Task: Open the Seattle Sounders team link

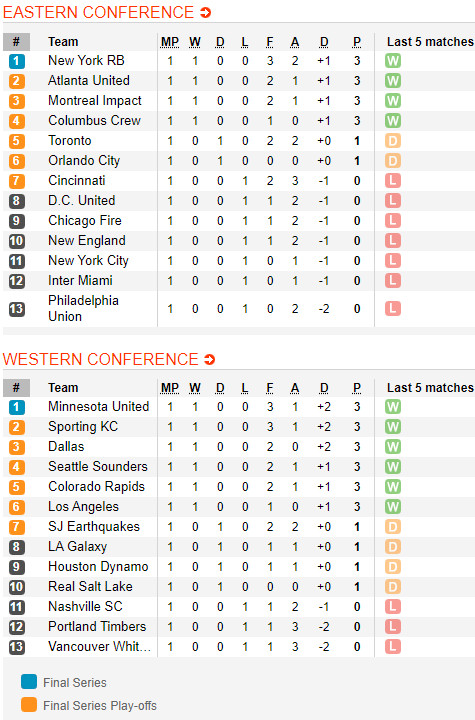Action: [98, 467]
